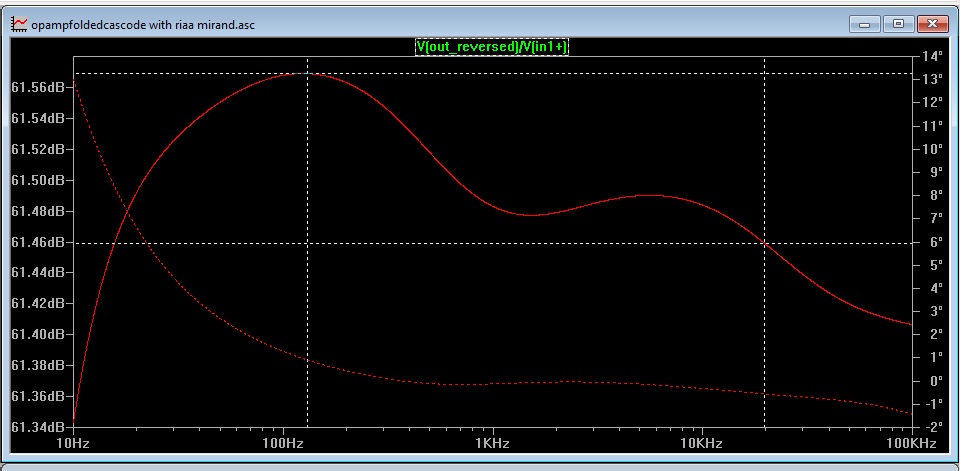Click the 14° phase axis label
This screenshot has width=961, height=471.
pyautogui.click(x=933, y=56)
